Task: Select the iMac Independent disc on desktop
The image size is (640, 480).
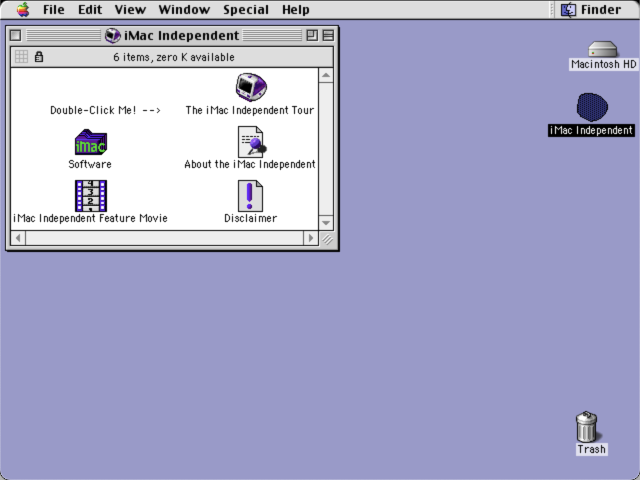Action: click(x=592, y=107)
